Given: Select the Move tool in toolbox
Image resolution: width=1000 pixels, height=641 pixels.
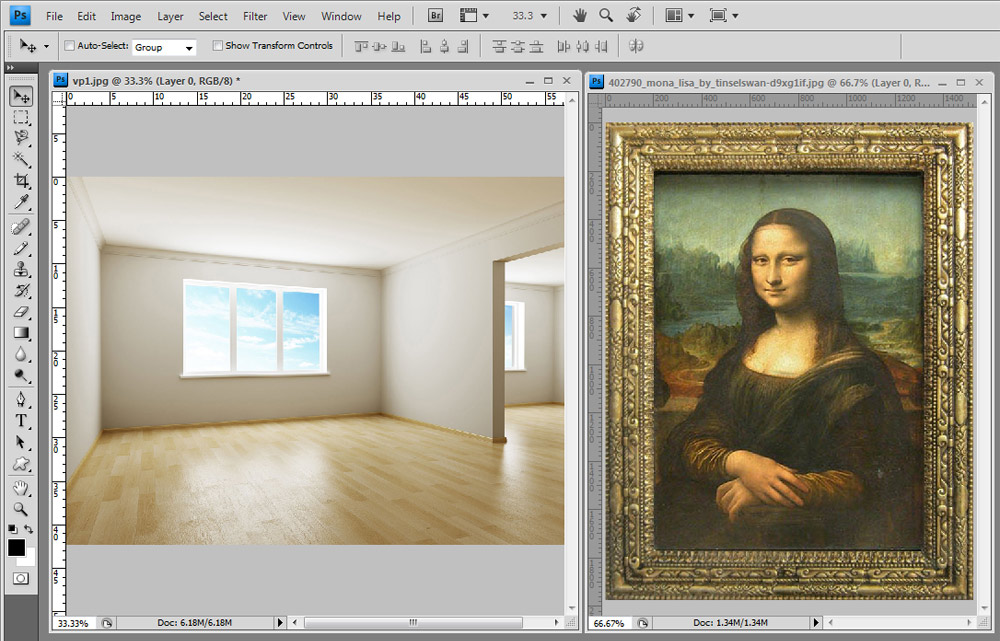Looking at the screenshot, I should [21, 96].
